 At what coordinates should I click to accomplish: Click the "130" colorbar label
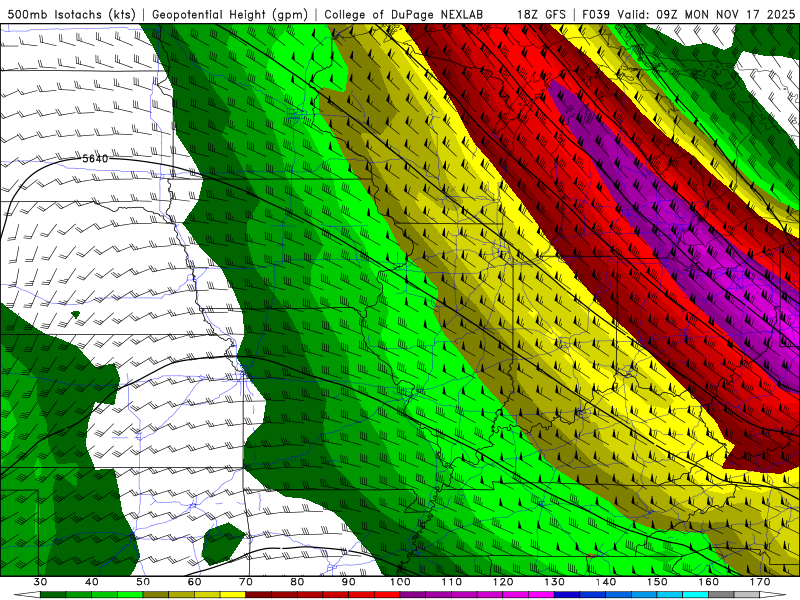coord(554,582)
